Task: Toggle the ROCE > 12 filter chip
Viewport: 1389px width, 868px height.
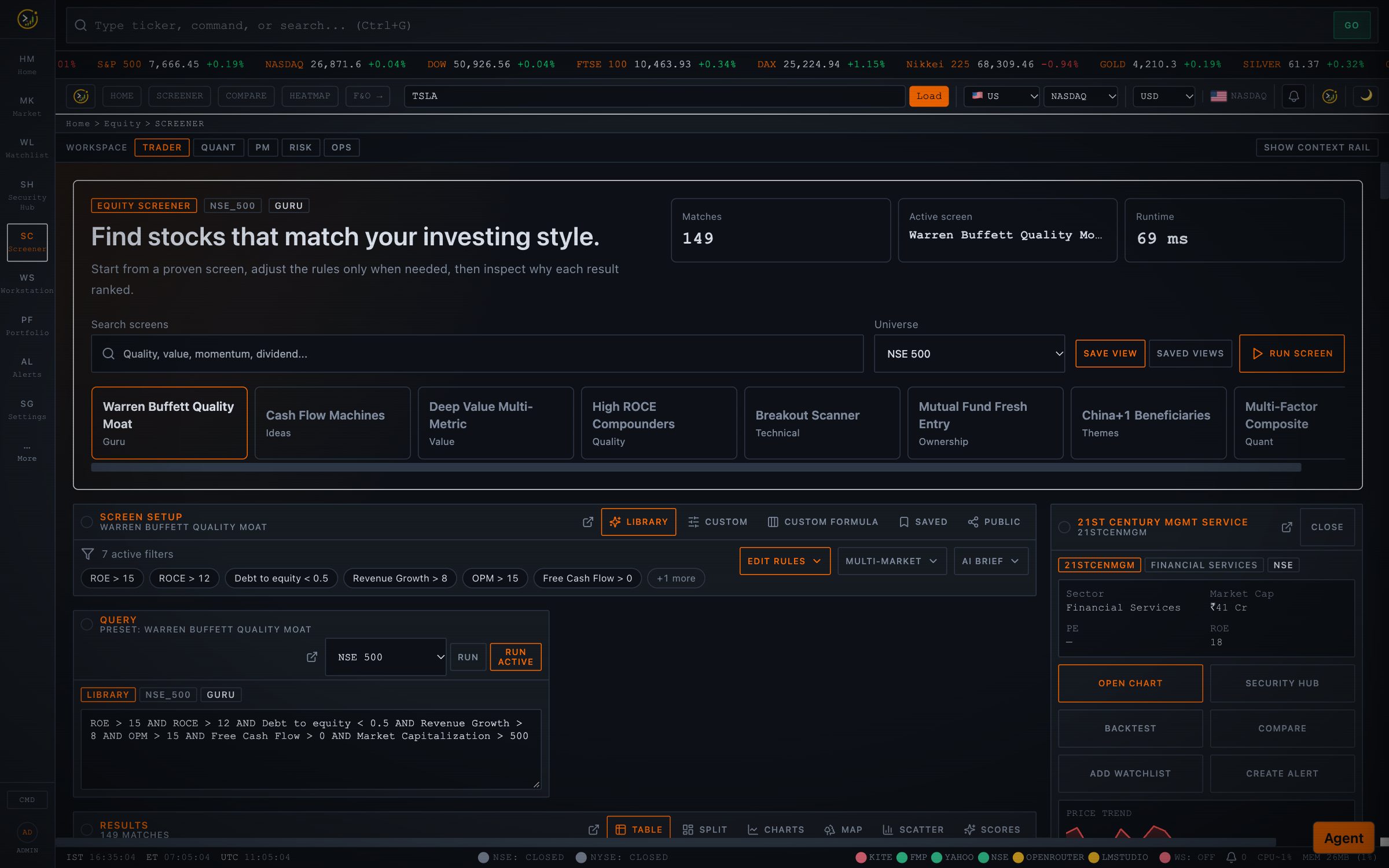Action: tap(184, 578)
